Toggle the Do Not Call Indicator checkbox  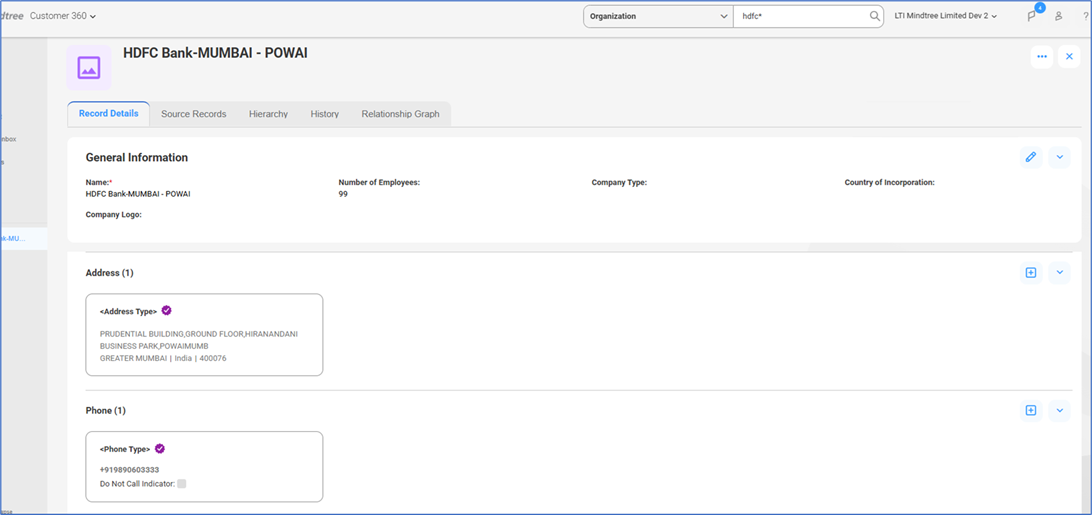pyautogui.click(x=182, y=484)
